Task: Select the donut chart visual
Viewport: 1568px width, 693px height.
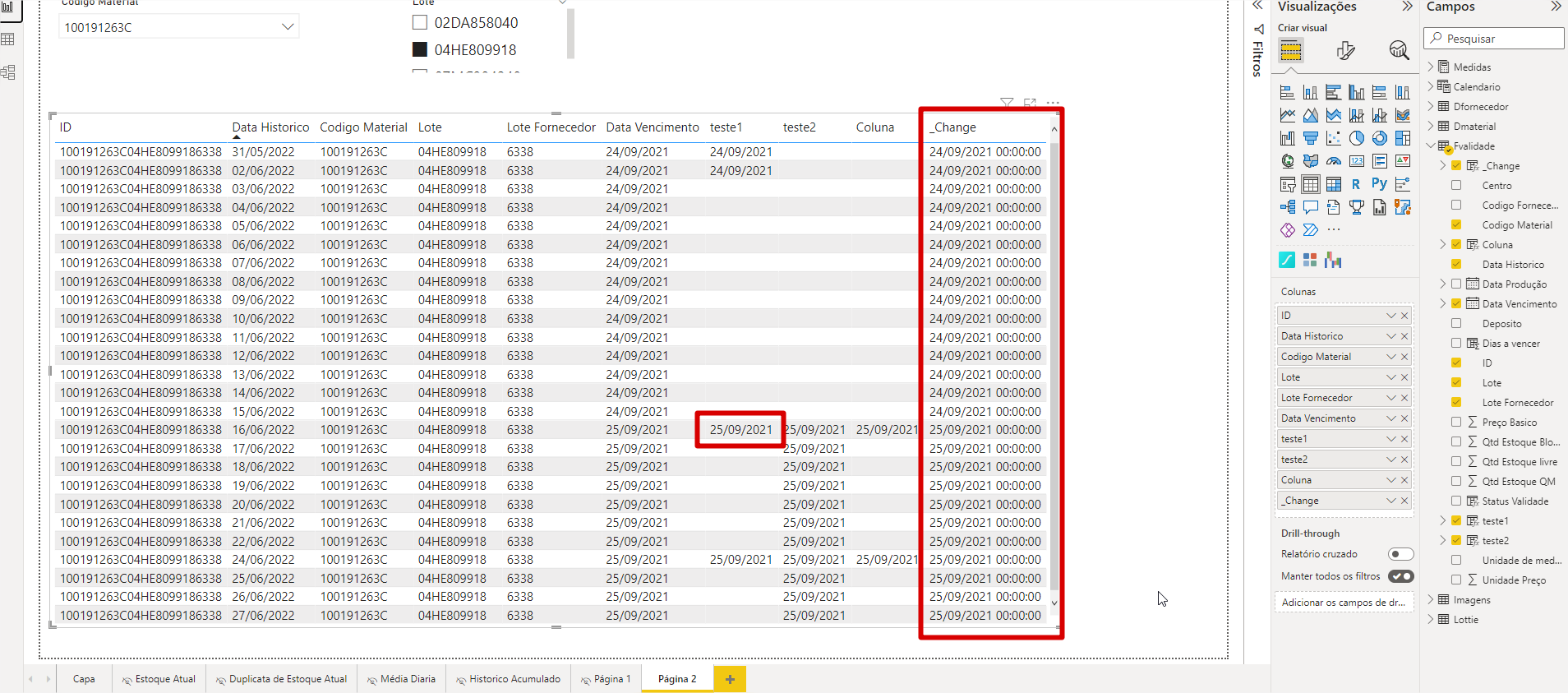Action: coord(1380,138)
